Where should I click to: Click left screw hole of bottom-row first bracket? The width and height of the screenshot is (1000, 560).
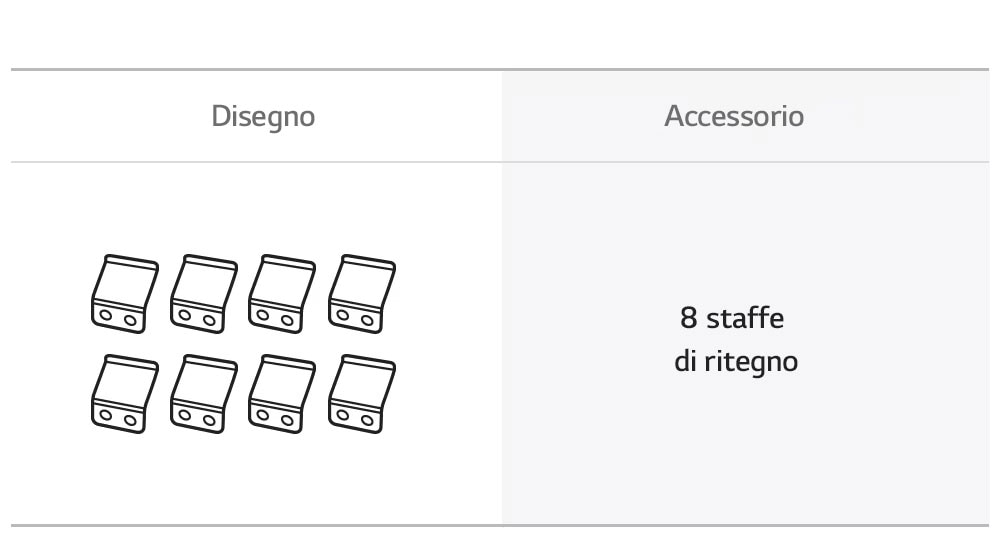(x=106, y=414)
